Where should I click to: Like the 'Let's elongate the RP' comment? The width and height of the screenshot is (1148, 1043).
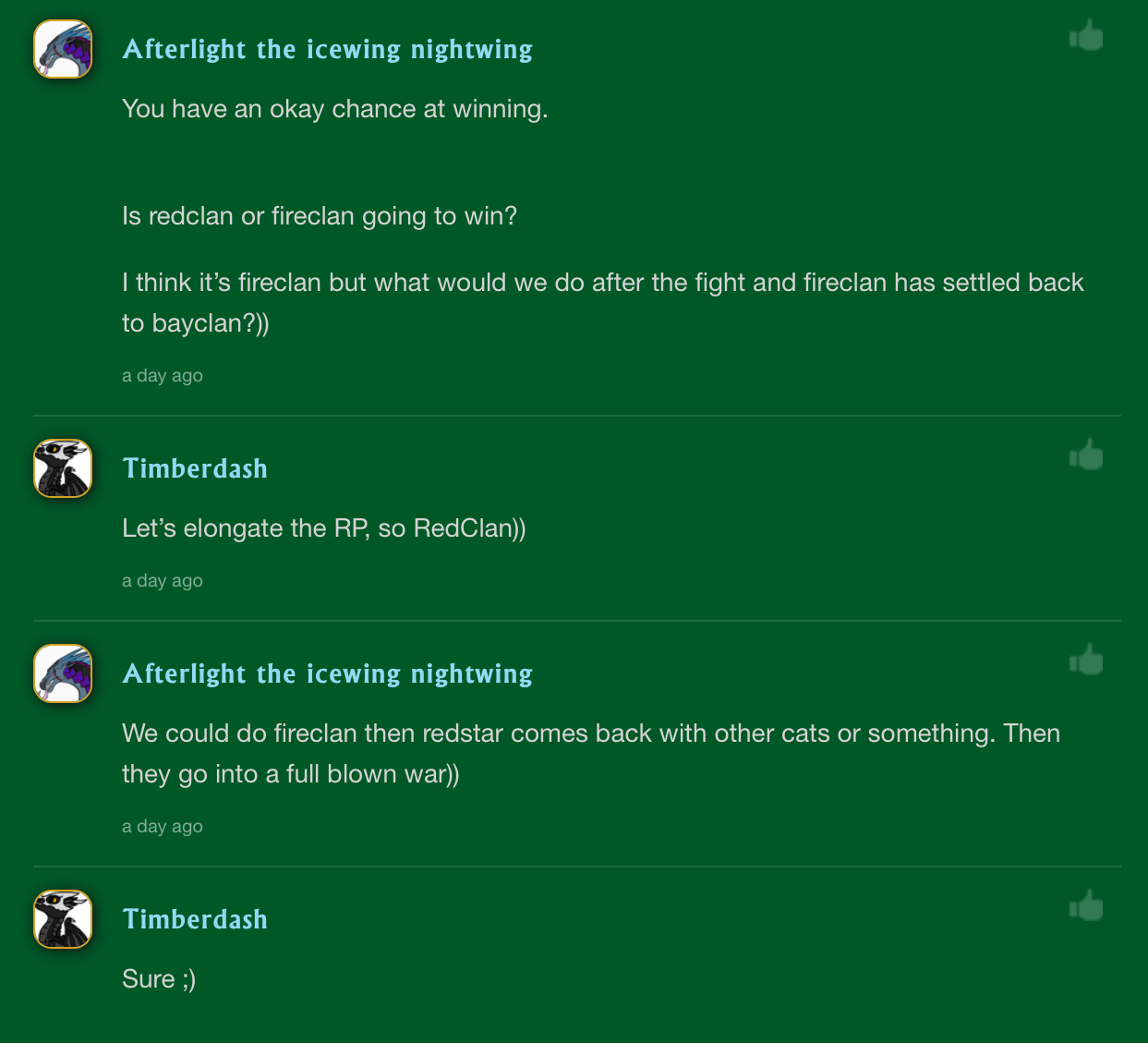pyautogui.click(x=1087, y=455)
